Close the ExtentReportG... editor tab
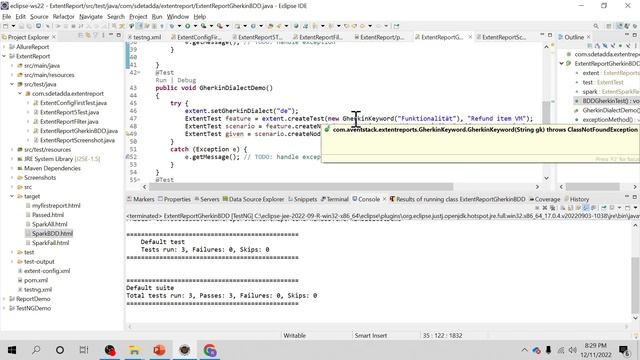The height and width of the screenshot is (360, 640). tap(470, 37)
